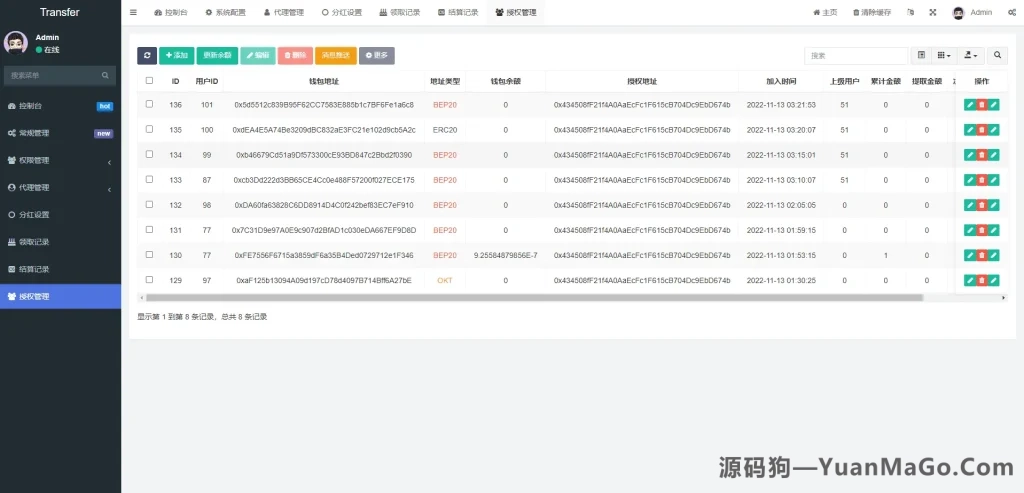Open 分红设置 in the sidebar
The height and width of the screenshot is (493, 1024).
(60, 215)
